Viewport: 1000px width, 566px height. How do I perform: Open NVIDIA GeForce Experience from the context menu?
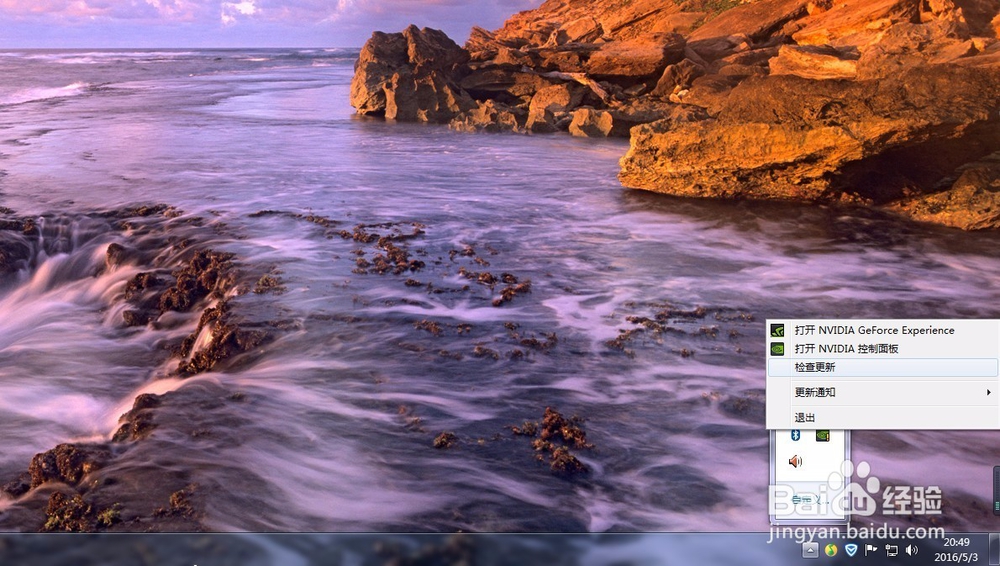tap(883, 330)
